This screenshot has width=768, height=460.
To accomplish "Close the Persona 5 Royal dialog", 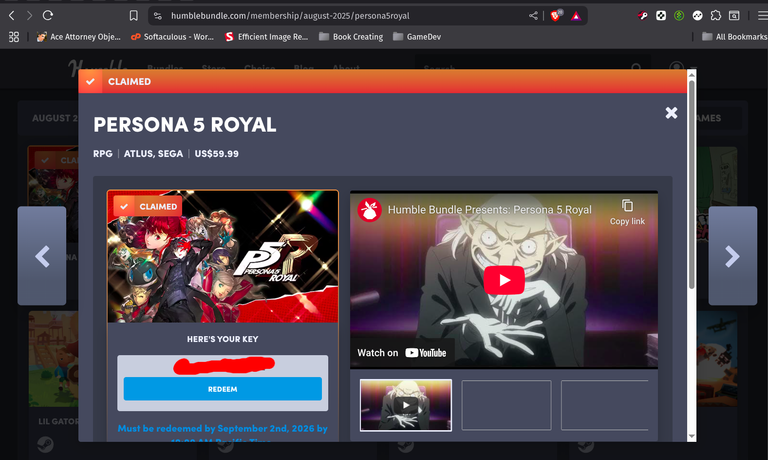I will pyautogui.click(x=671, y=113).
